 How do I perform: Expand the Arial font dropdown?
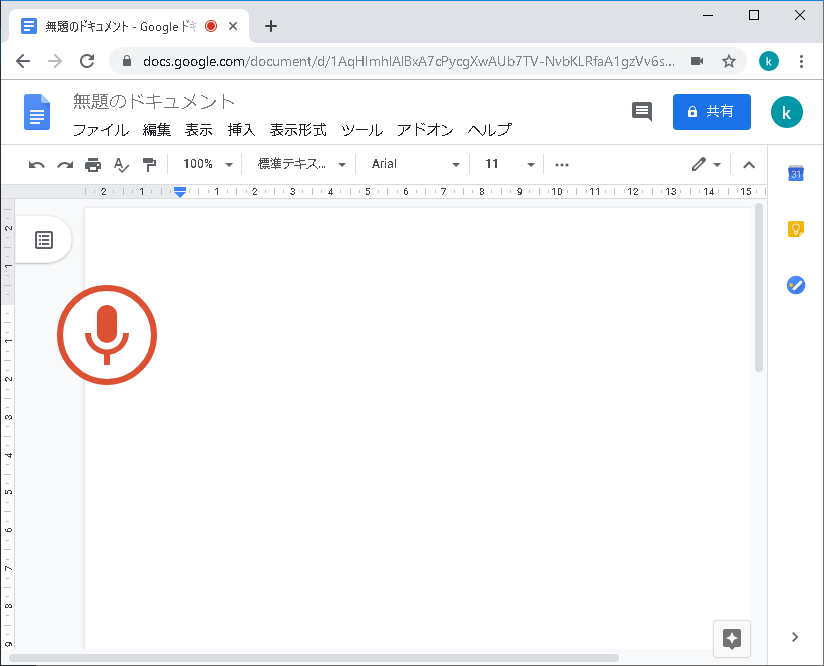415,164
